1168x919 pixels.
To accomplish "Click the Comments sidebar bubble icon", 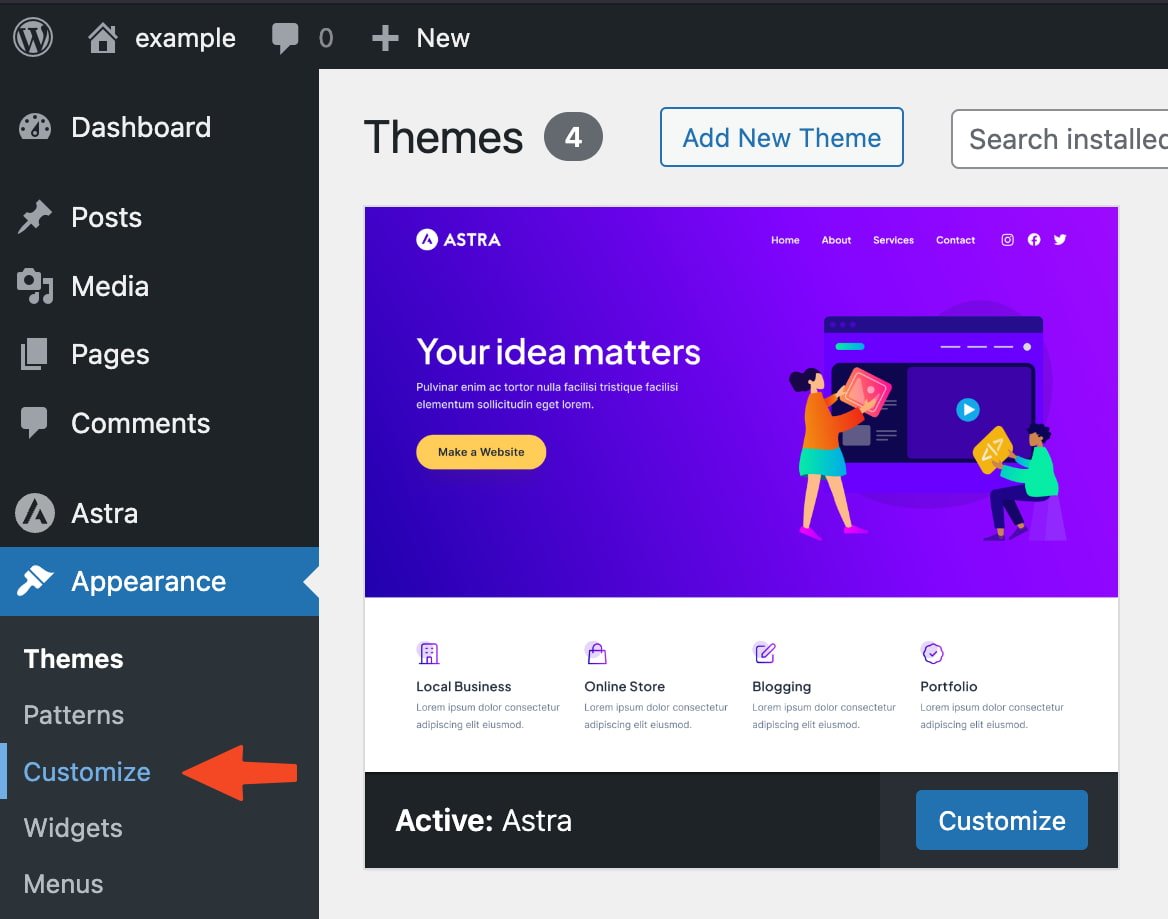I will pyautogui.click(x=35, y=423).
